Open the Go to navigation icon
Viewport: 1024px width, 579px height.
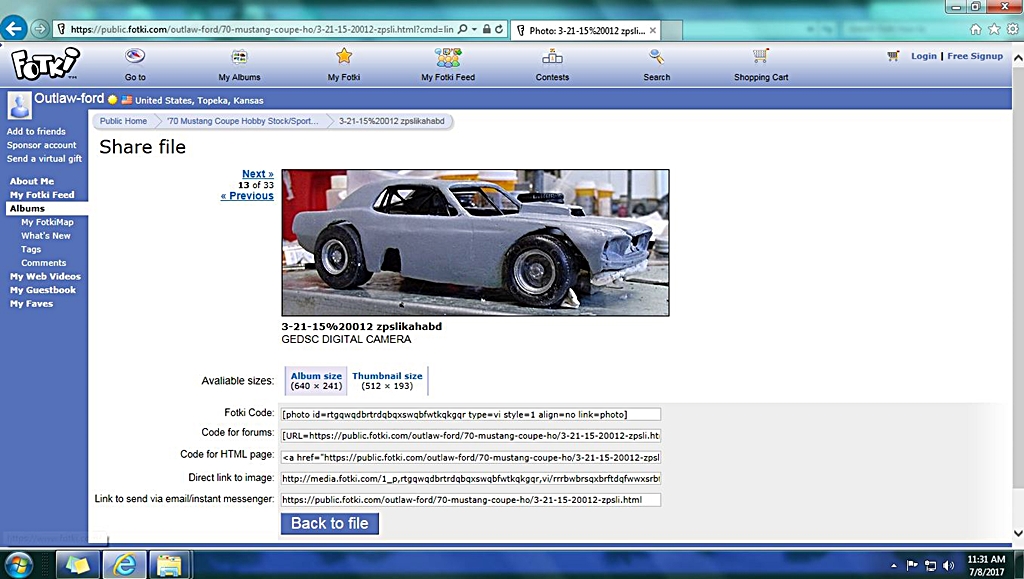[x=135, y=57]
